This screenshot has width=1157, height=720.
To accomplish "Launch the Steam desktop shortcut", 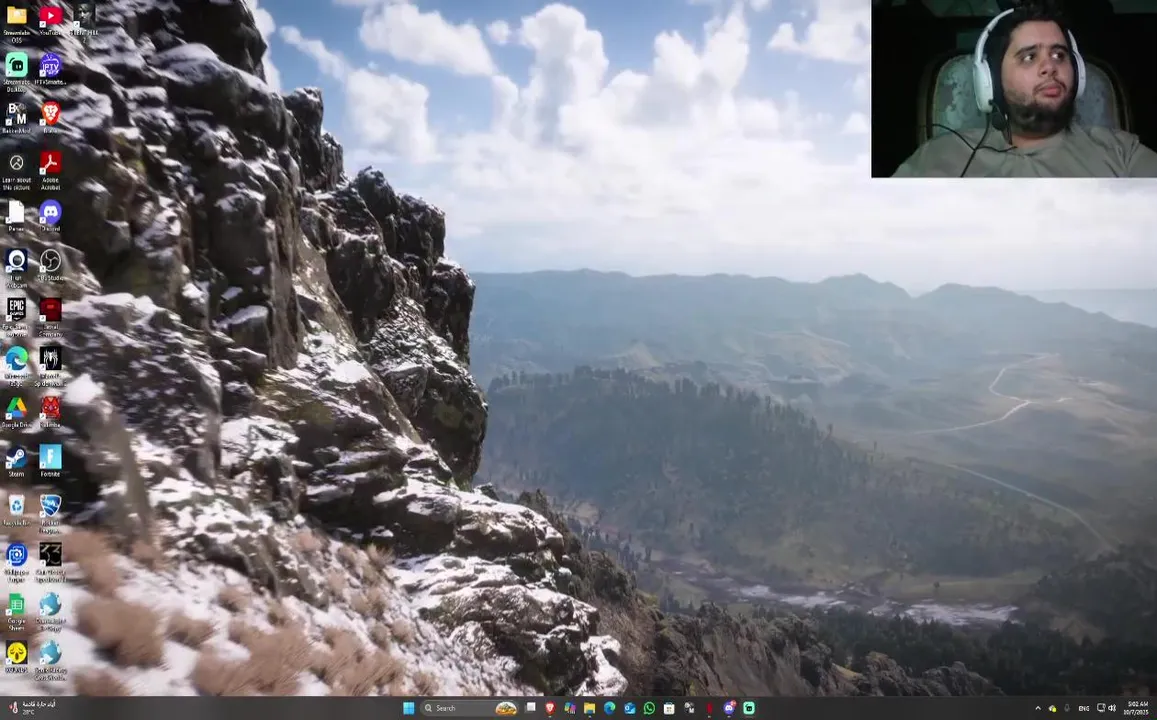I will coord(16,460).
